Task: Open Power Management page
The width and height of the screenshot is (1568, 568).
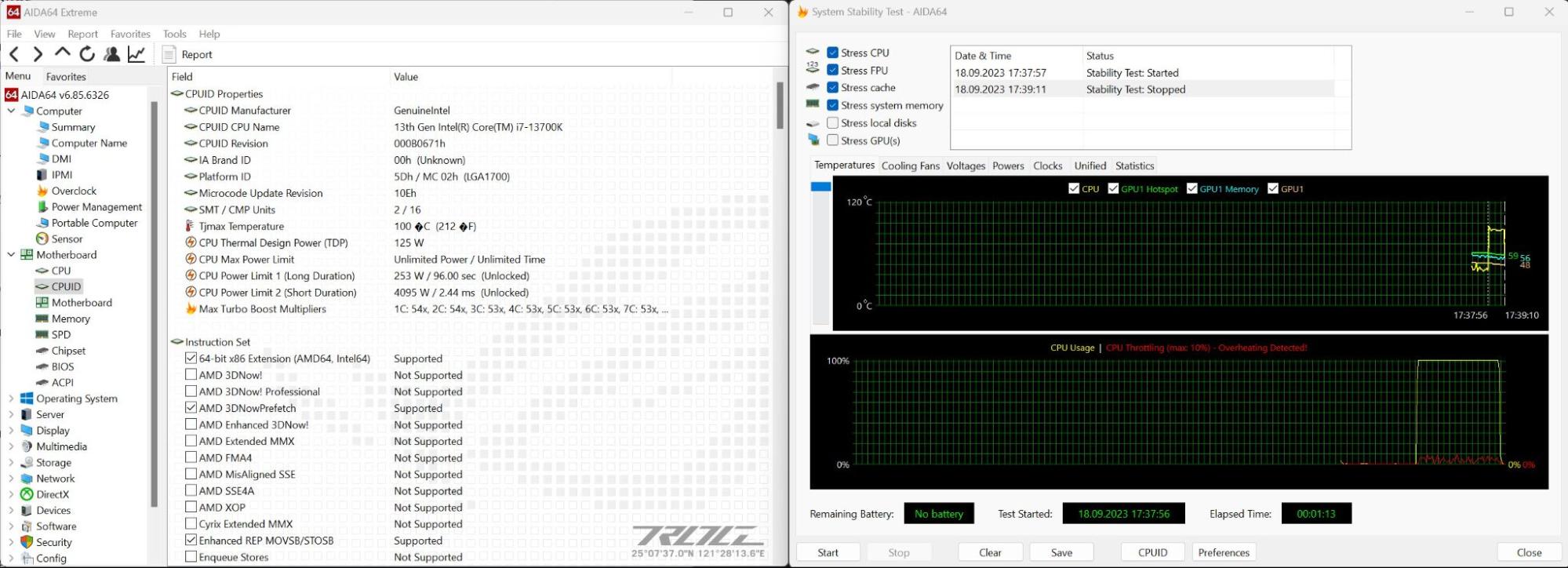Action: (x=96, y=207)
